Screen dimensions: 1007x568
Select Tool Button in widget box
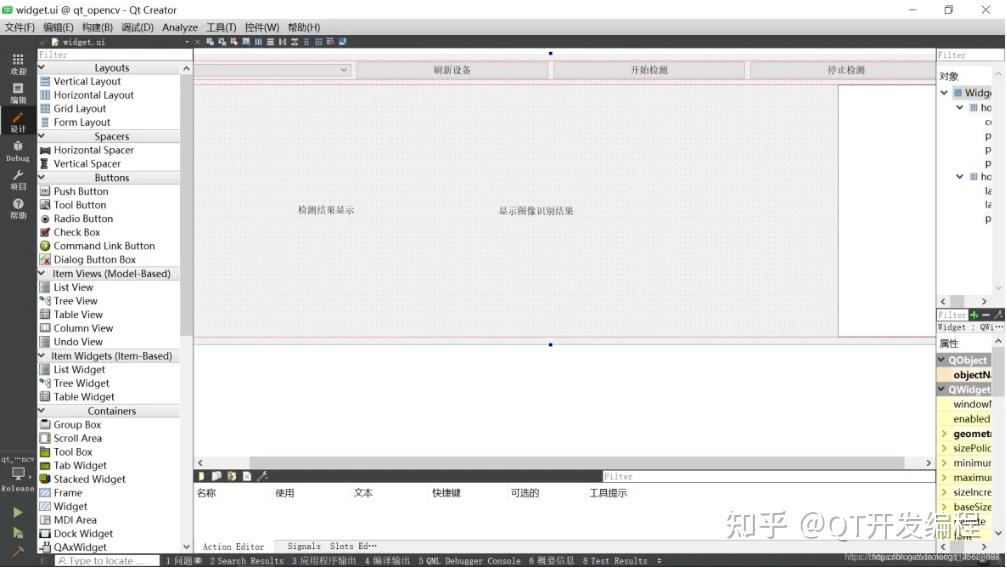coord(80,205)
